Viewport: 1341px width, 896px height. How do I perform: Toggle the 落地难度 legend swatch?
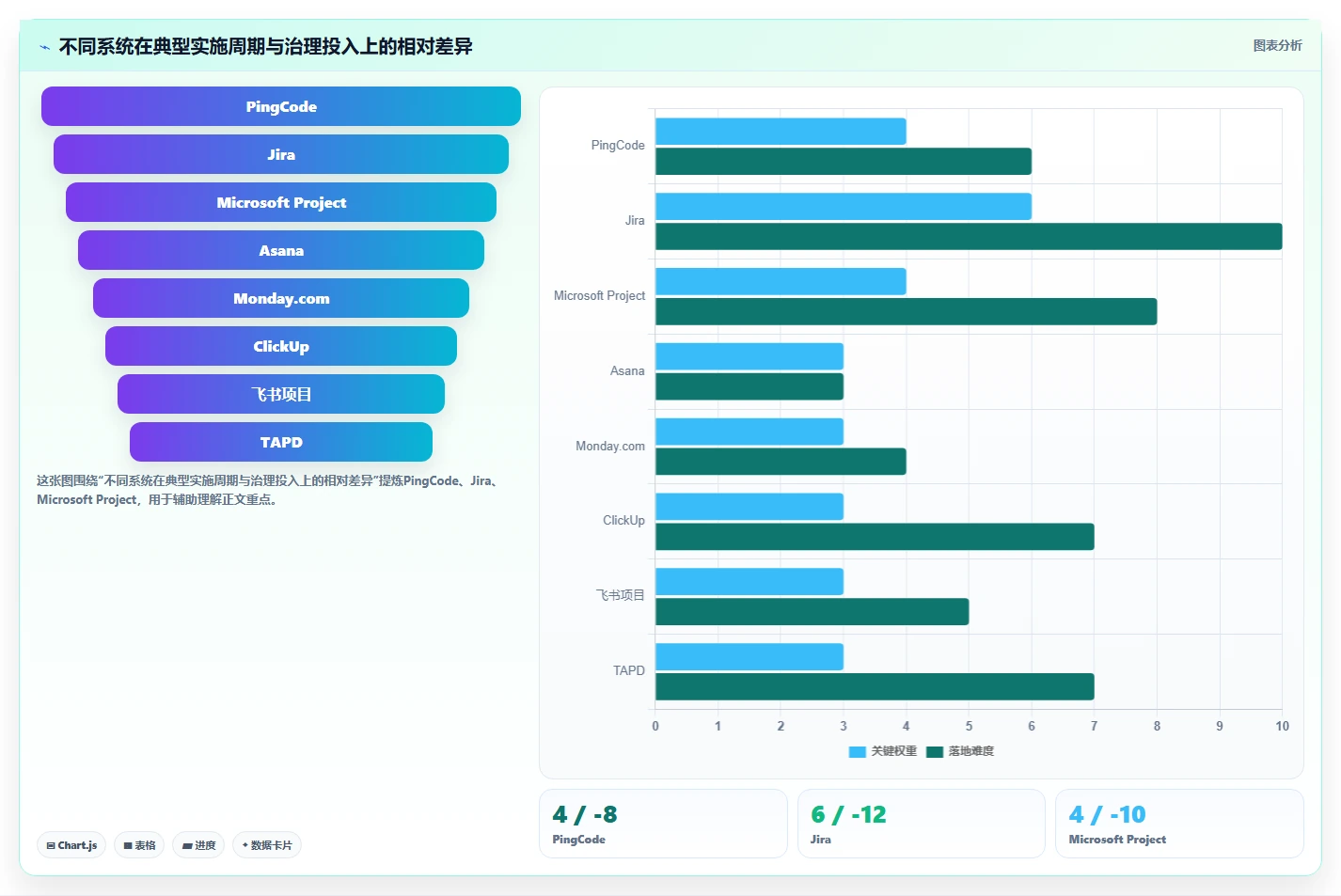935,751
